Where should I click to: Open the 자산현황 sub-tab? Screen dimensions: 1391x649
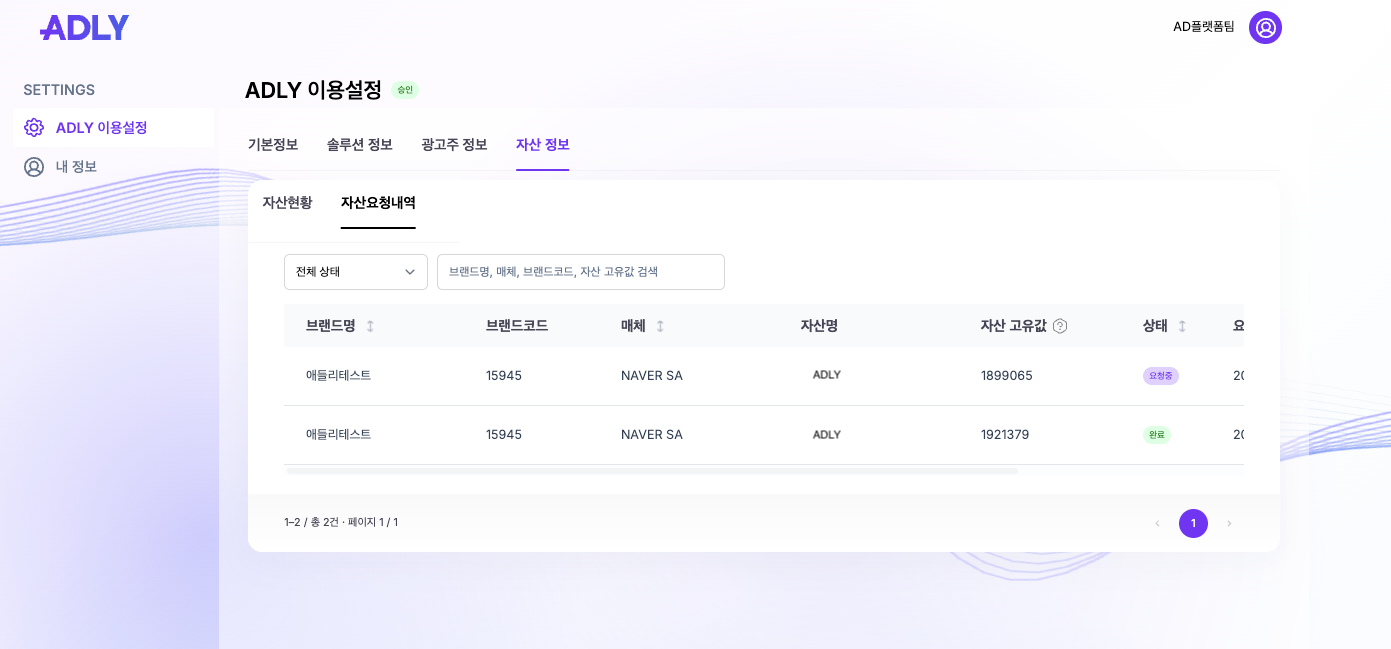click(x=287, y=203)
